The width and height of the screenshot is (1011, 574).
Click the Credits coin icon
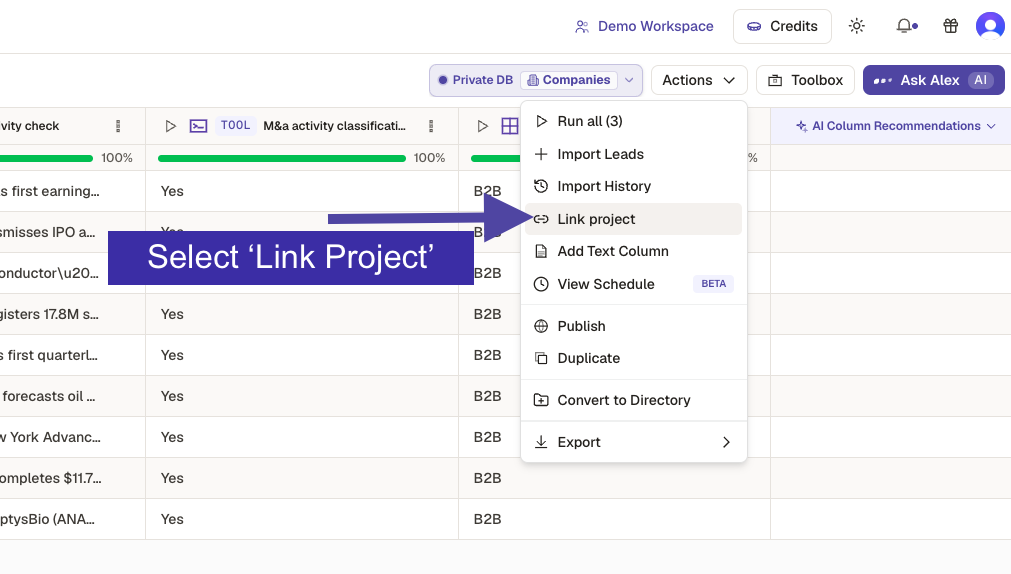(754, 26)
